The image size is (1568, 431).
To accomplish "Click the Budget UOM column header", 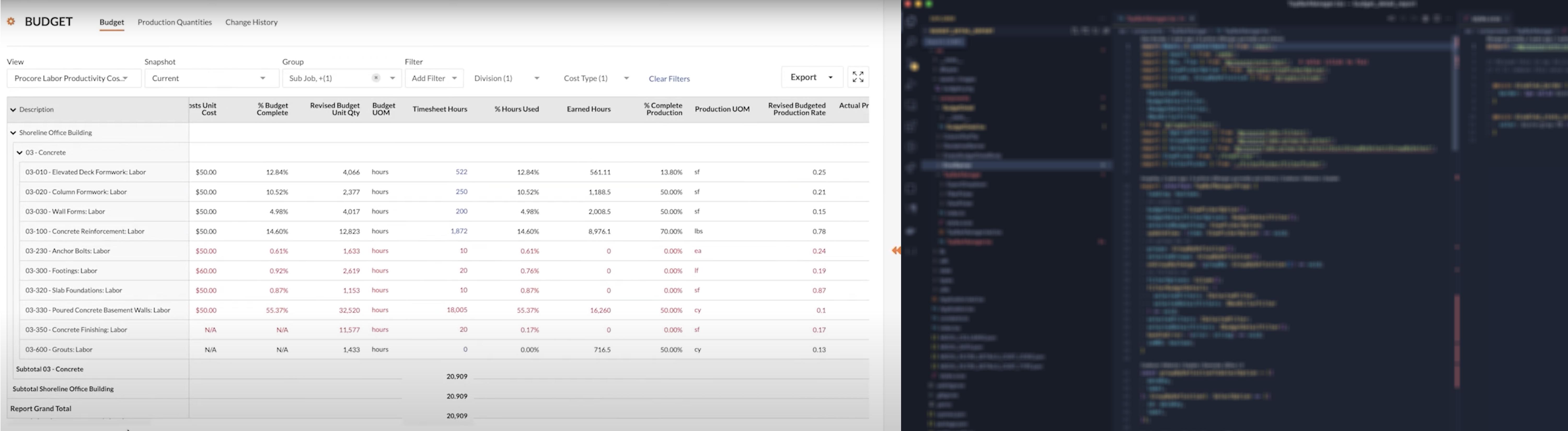I will pyautogui.click(x=383, y=109).
